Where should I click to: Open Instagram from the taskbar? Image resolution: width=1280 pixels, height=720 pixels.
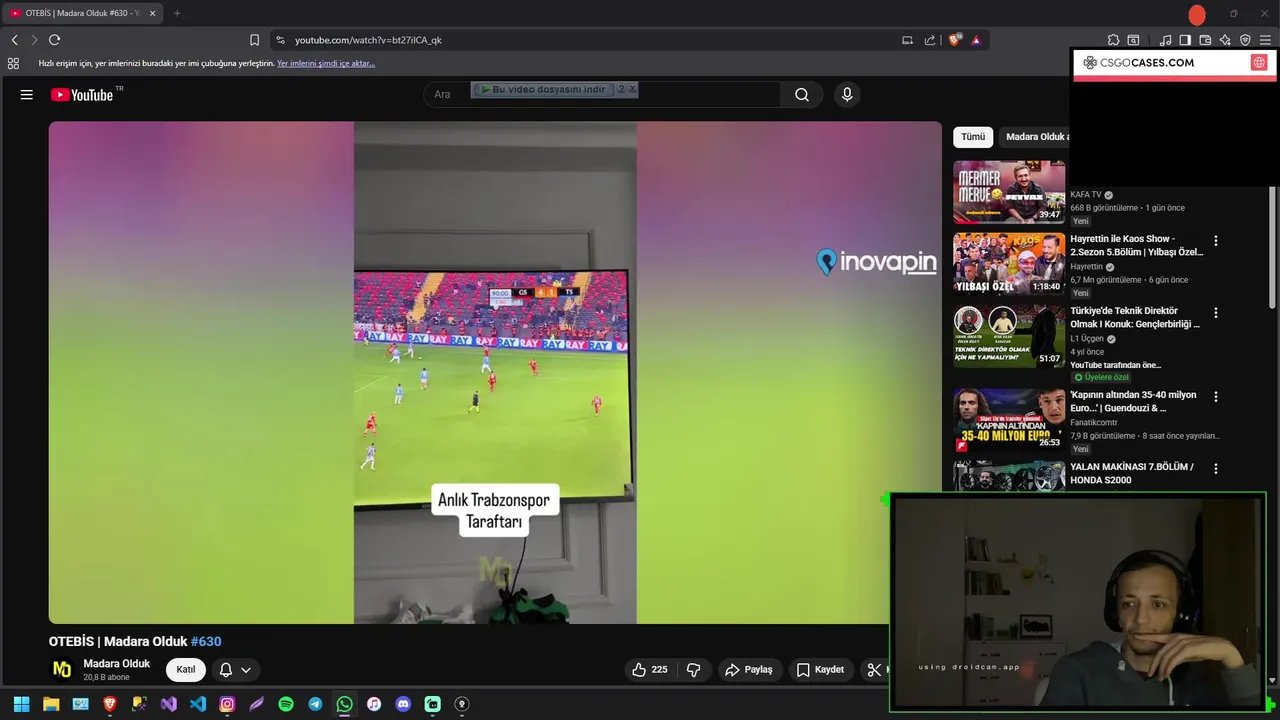227,704
